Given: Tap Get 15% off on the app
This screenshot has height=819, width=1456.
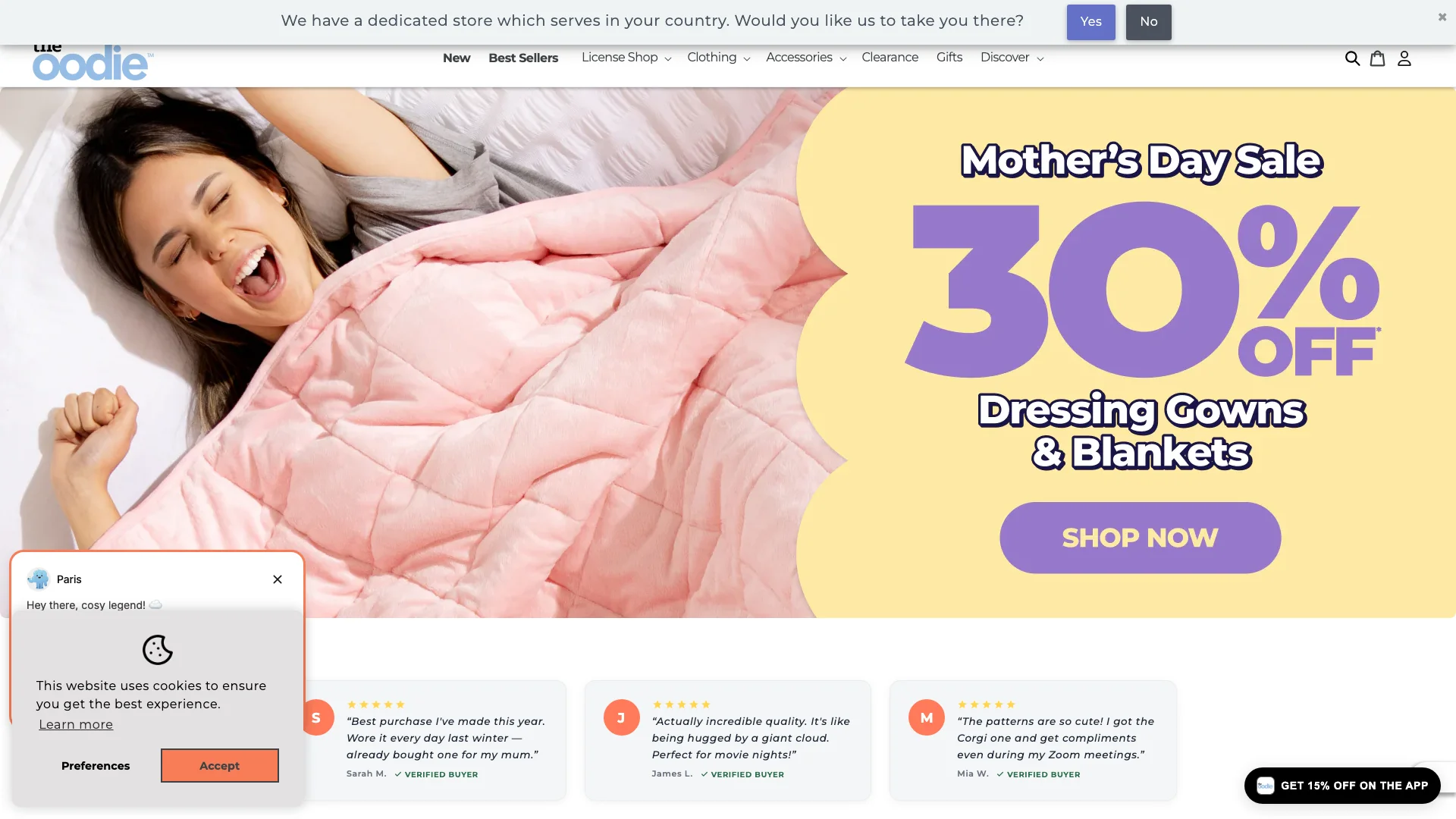Looking at the screenshot, I should [x=1342, y=786].
